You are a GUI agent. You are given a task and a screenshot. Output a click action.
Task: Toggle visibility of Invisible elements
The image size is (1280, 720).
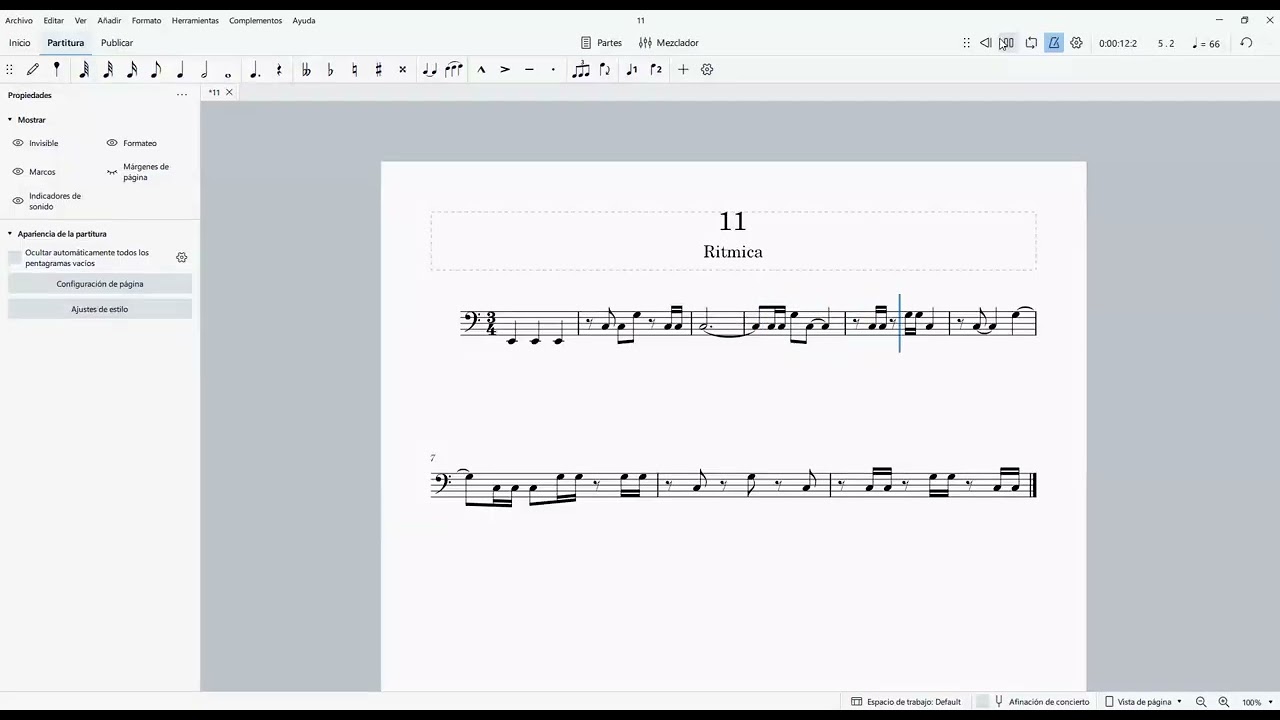[17, 143]
